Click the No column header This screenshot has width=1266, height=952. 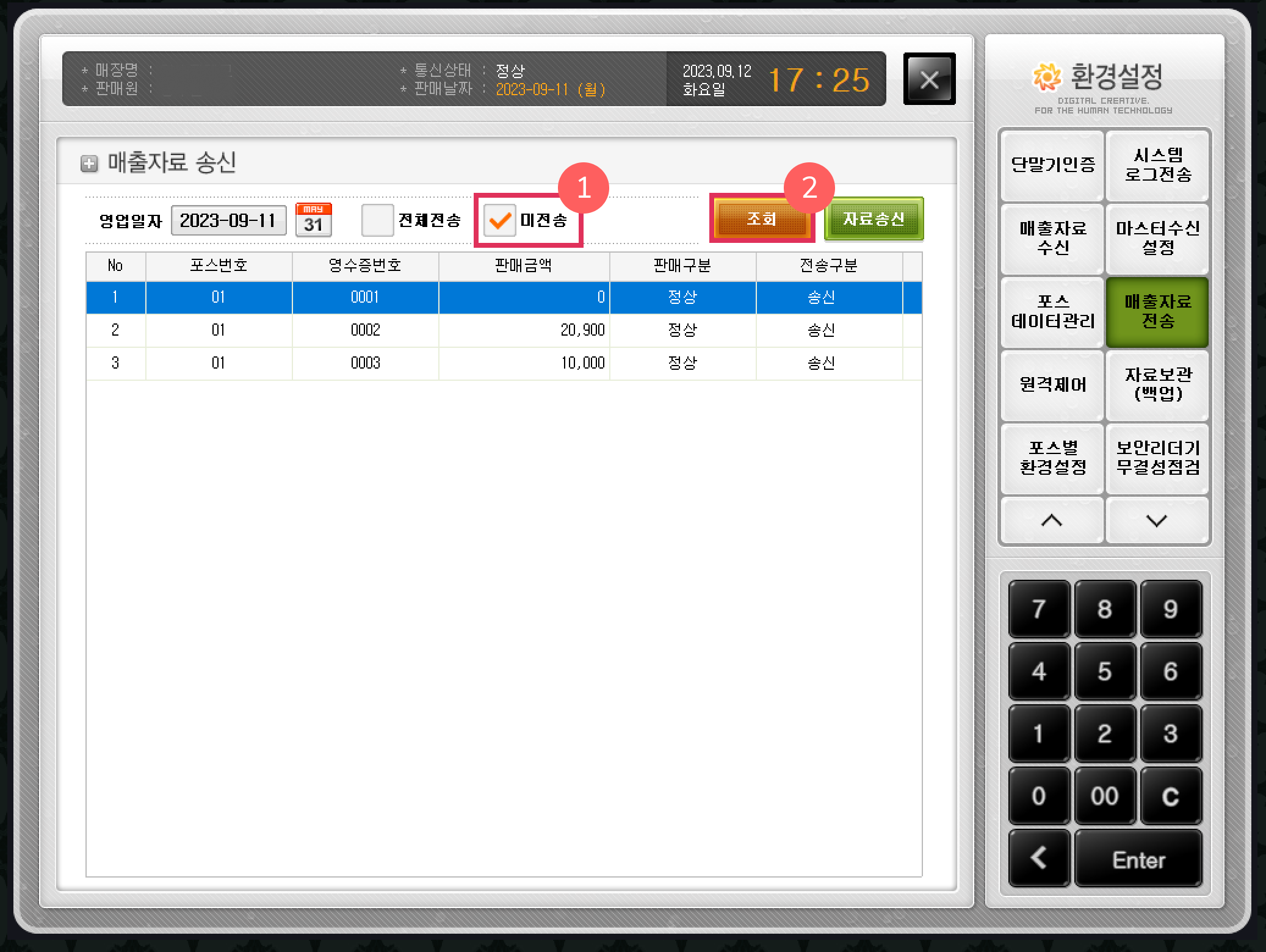click(x=115, y=265)
